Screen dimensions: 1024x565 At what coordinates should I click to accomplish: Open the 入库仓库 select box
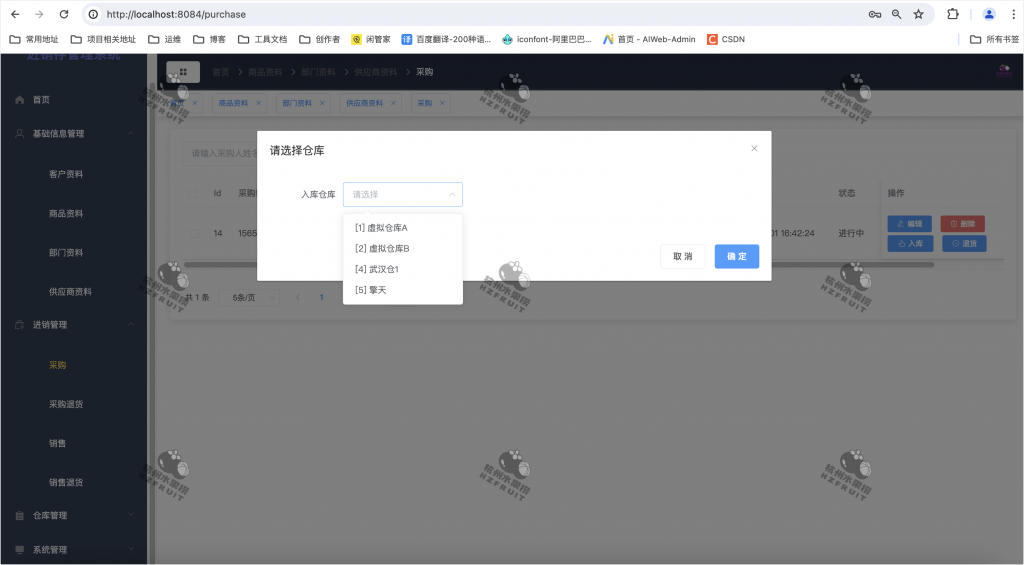(x=403, y=194)
